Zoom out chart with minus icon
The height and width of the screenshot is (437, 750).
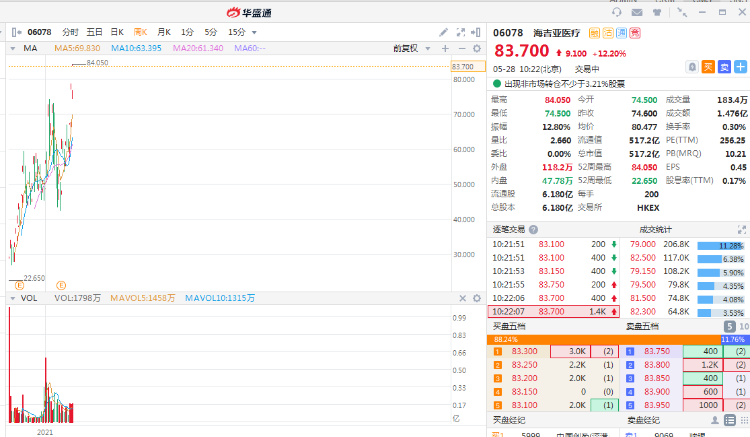coord(462,48)
